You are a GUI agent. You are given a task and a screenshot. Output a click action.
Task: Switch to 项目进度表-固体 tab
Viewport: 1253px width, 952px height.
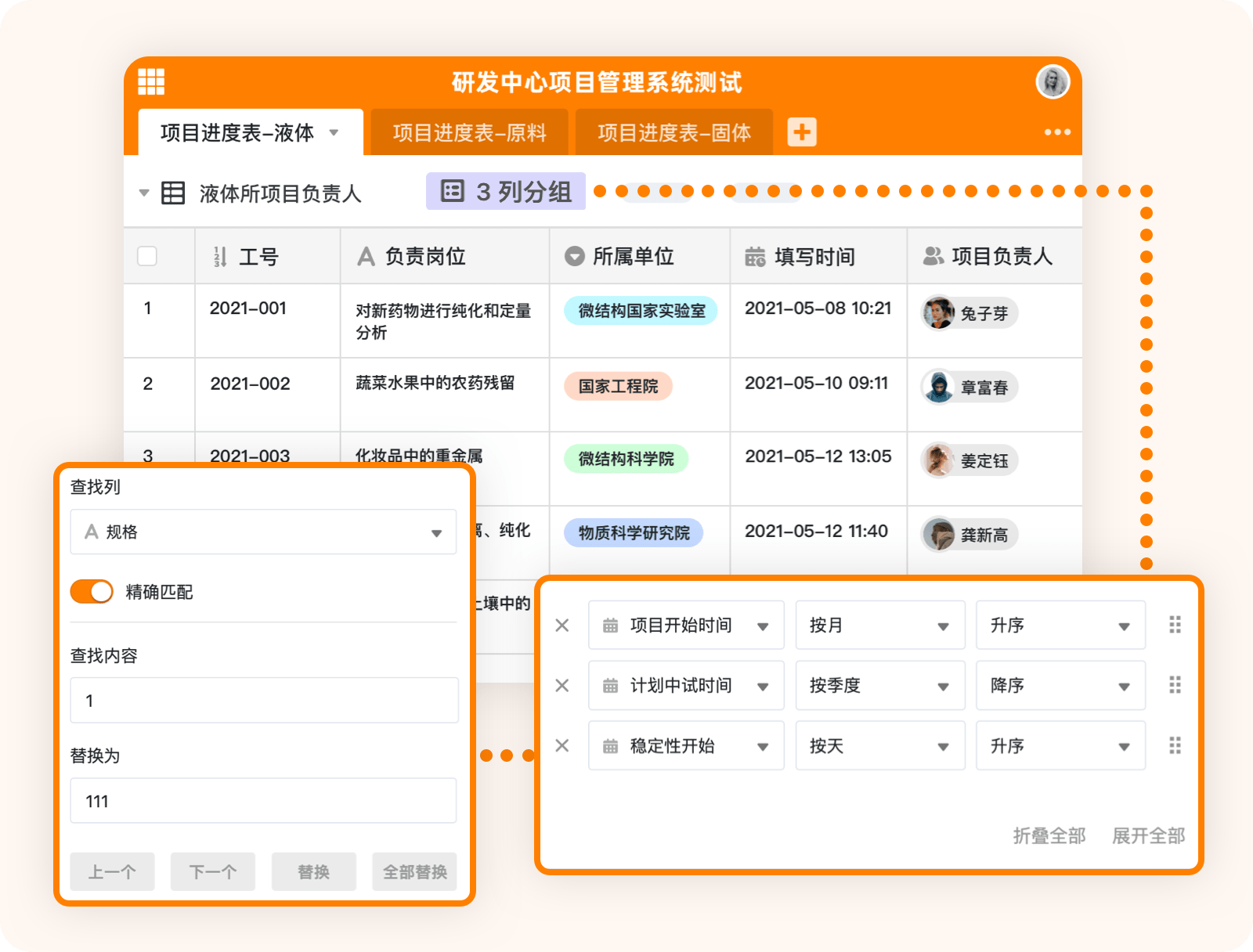point(673,133)
